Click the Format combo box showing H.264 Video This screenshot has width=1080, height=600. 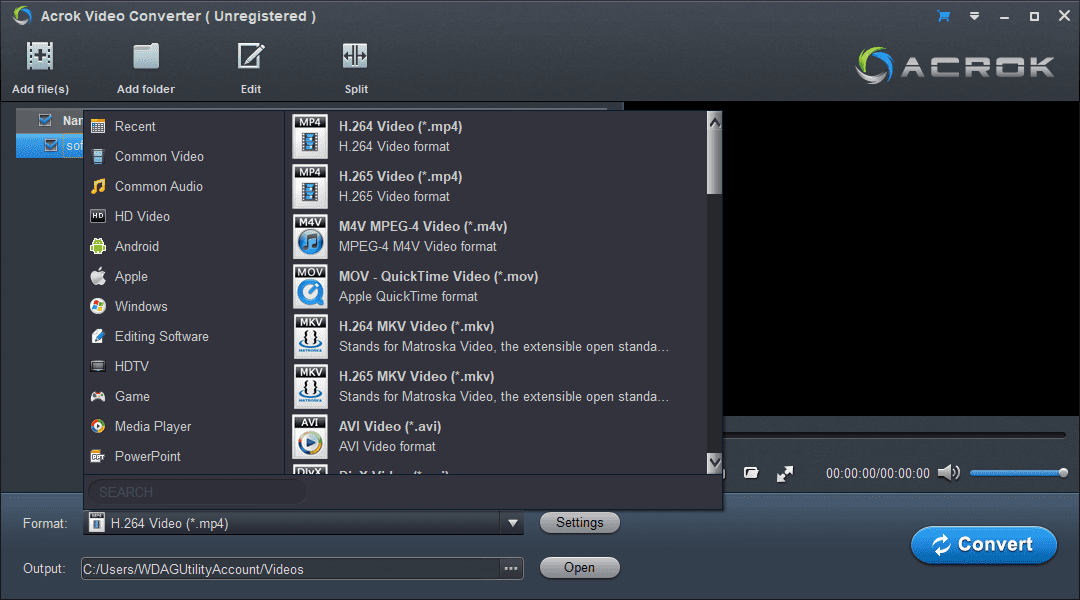point(303,524)
